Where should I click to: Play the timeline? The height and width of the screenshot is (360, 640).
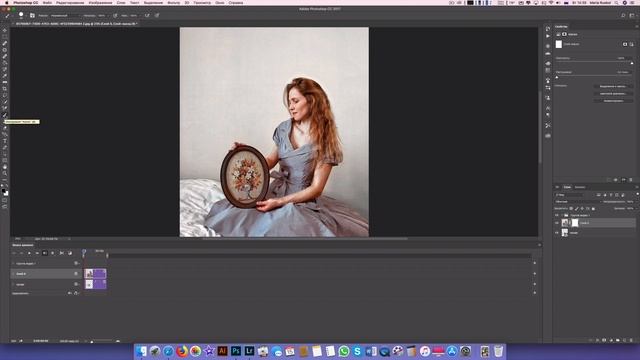pos(29,253)
